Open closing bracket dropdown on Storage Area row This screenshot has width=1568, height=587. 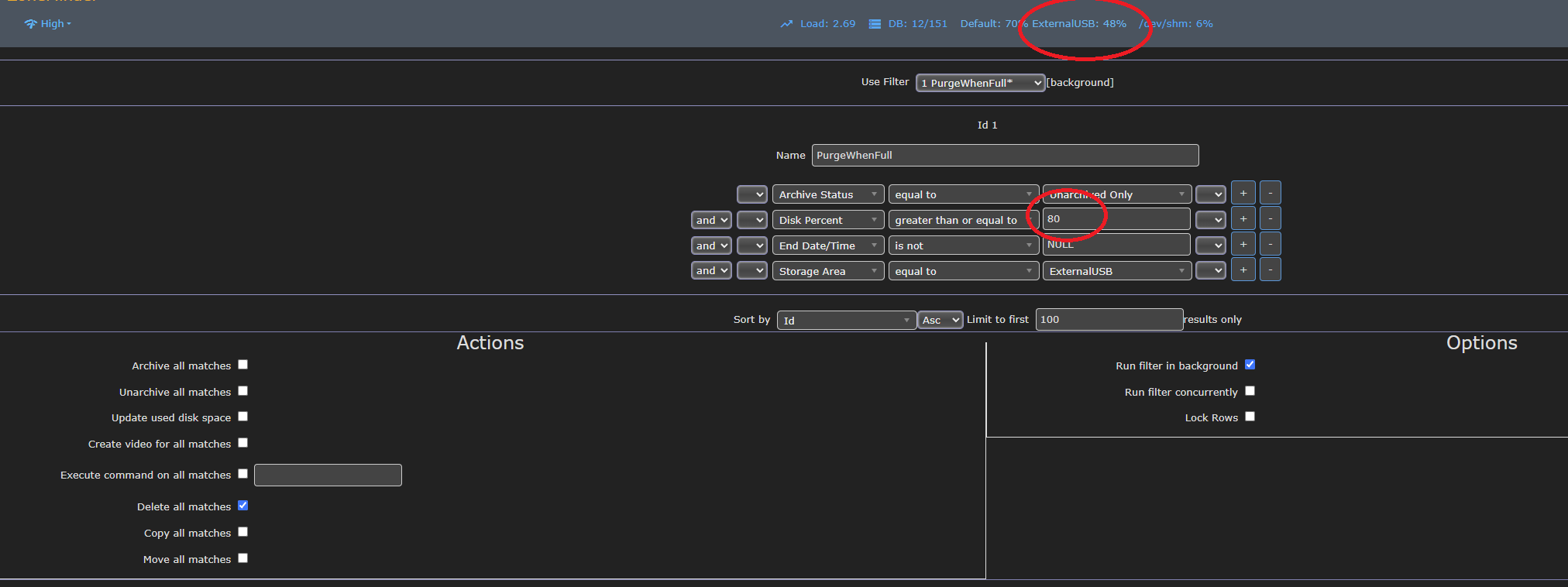click(1210, 271)
